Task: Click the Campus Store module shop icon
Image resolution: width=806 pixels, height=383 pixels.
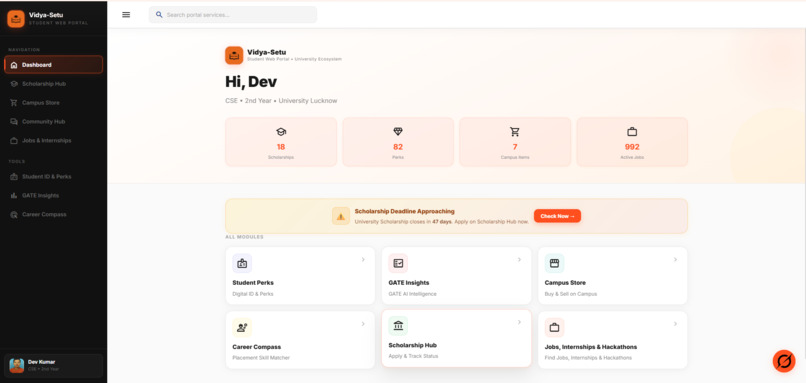Action: (554, 263)
